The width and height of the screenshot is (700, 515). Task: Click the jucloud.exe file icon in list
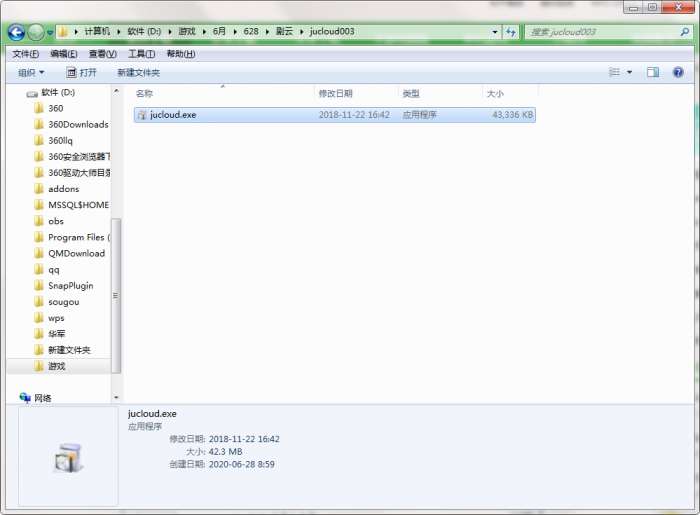[x=142, y=115]
